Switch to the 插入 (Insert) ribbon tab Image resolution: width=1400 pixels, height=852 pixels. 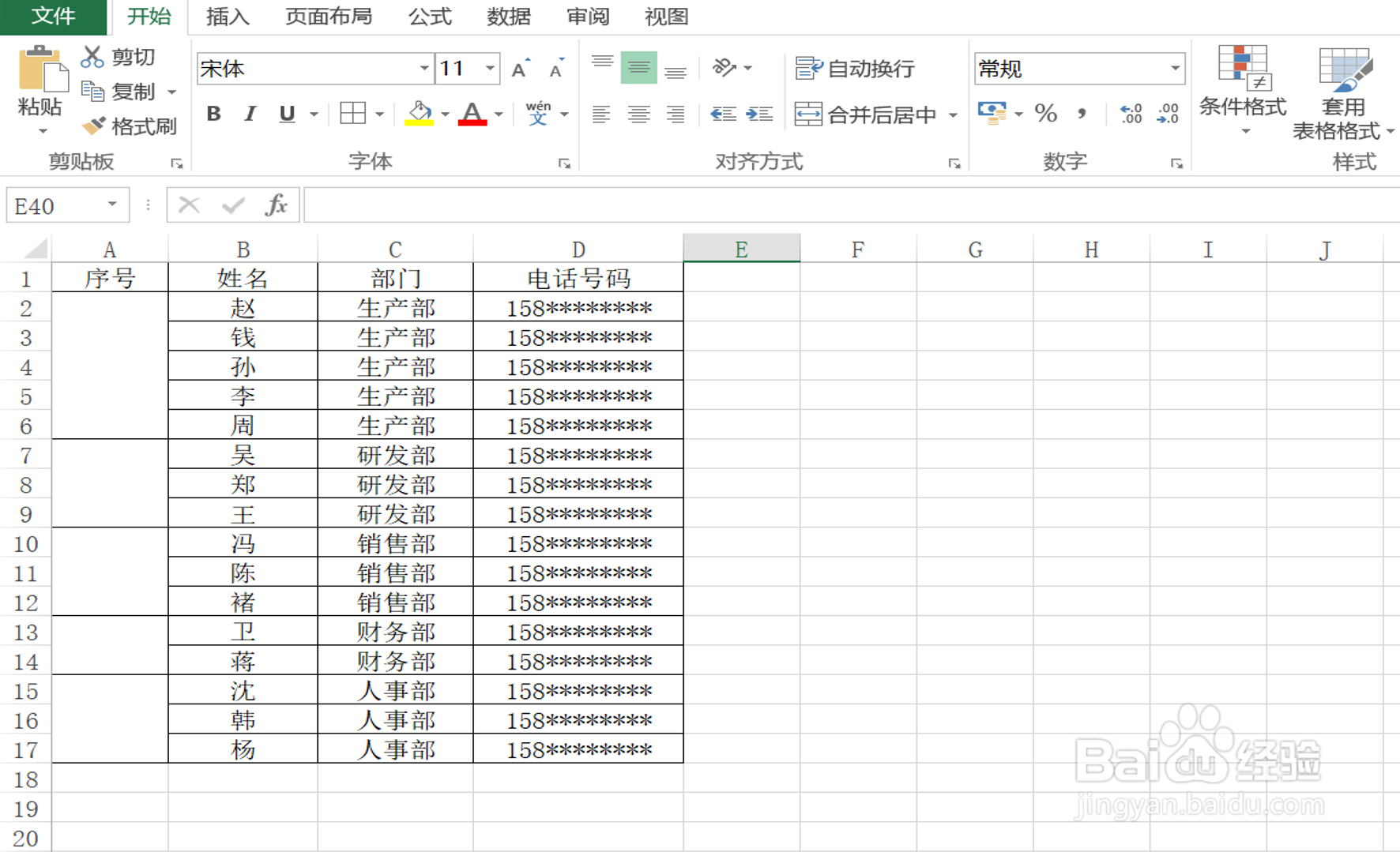tap(227, 17)
